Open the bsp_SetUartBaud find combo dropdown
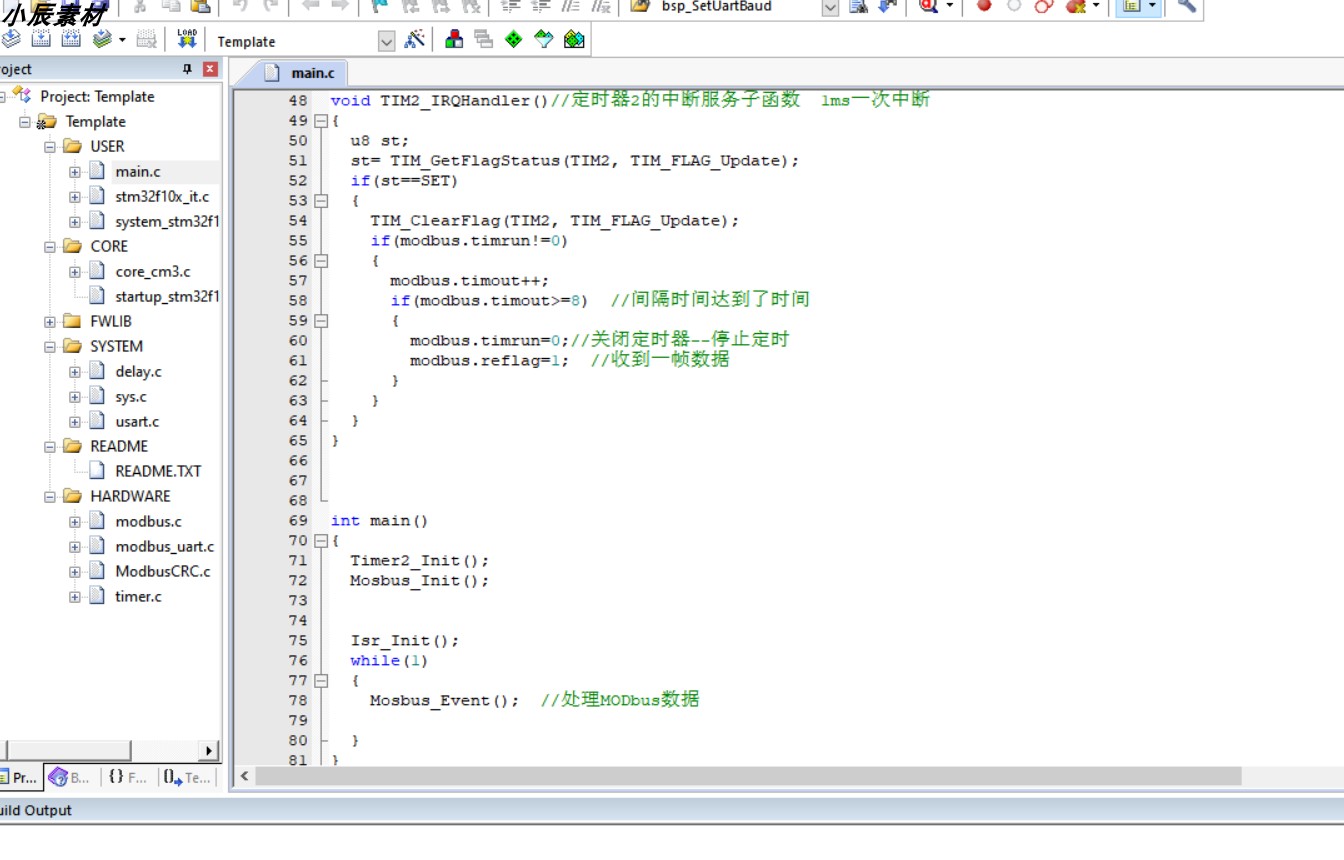The height and width of the screenshot is (860, 1344). click(x=830, y=7)
